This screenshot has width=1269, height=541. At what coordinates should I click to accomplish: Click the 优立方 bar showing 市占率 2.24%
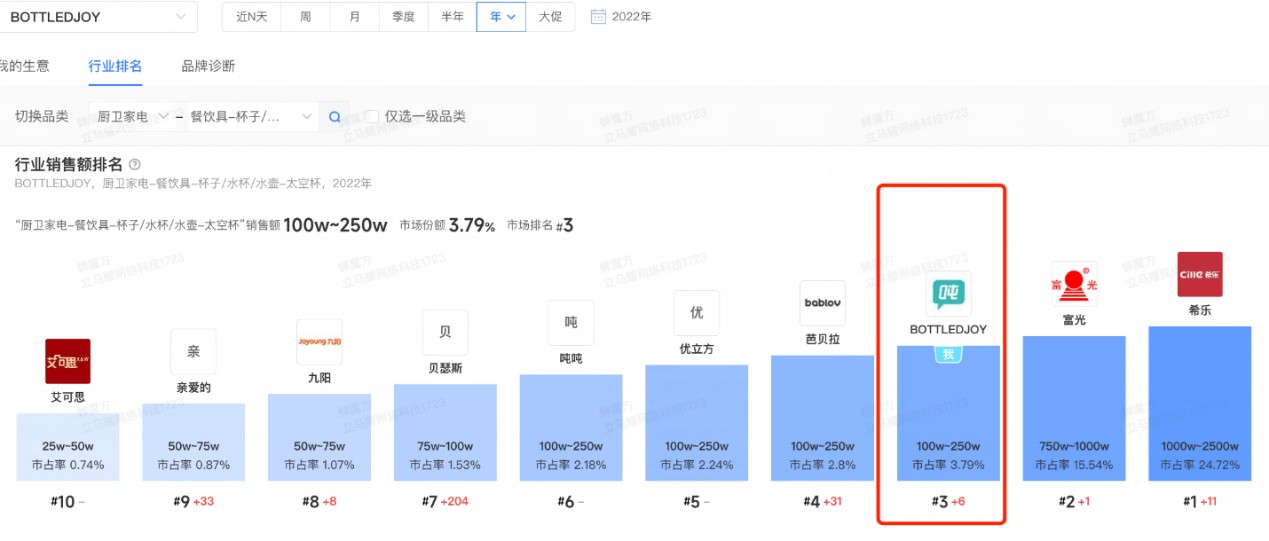coord(697,422)
